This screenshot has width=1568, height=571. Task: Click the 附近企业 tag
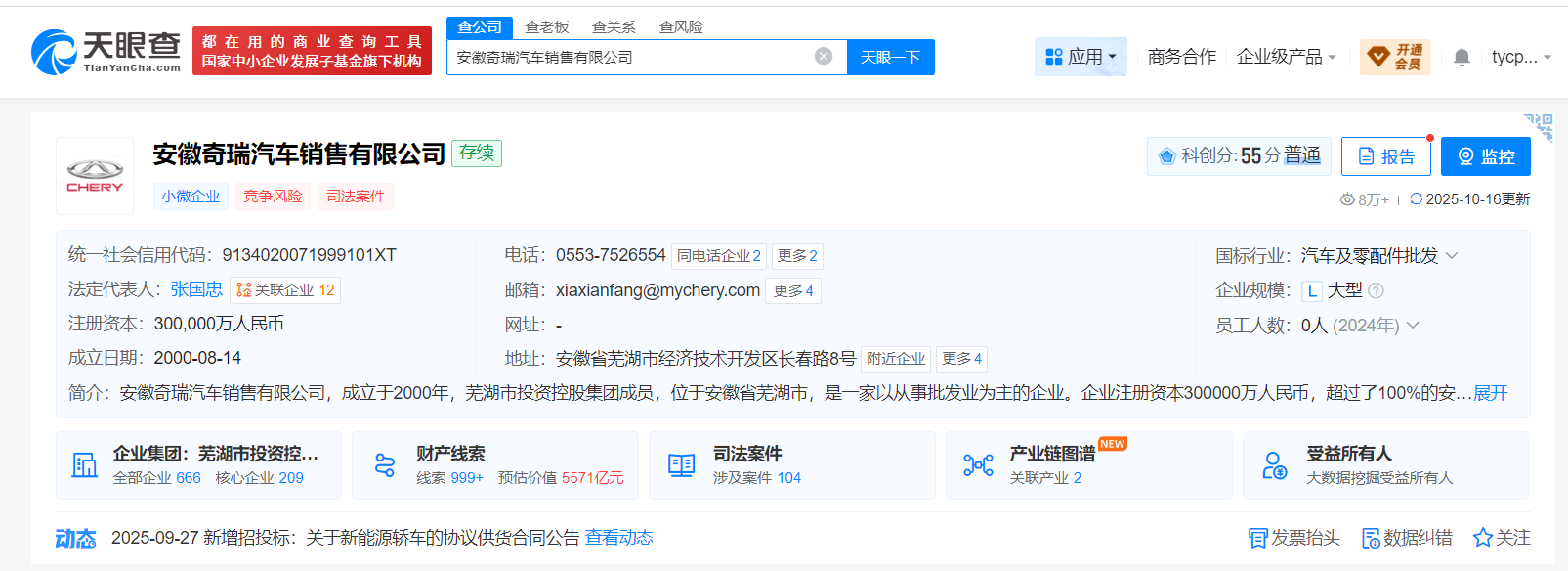point(896,359)
